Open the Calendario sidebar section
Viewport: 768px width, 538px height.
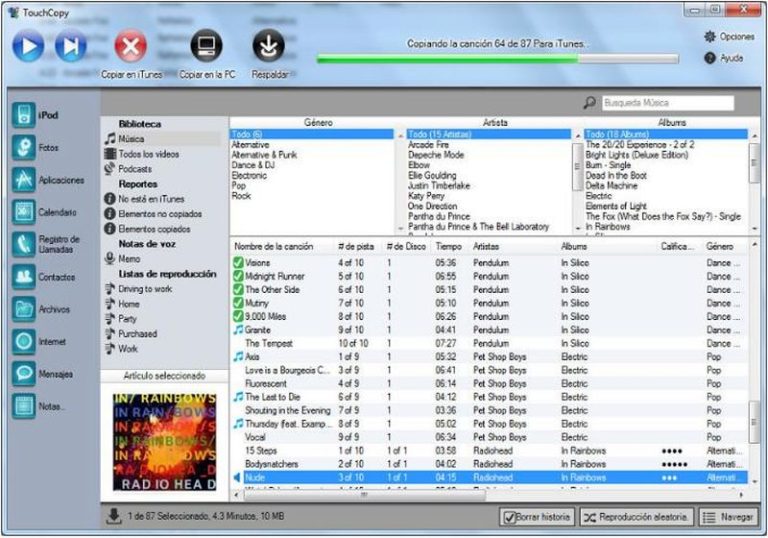[25, 212]
